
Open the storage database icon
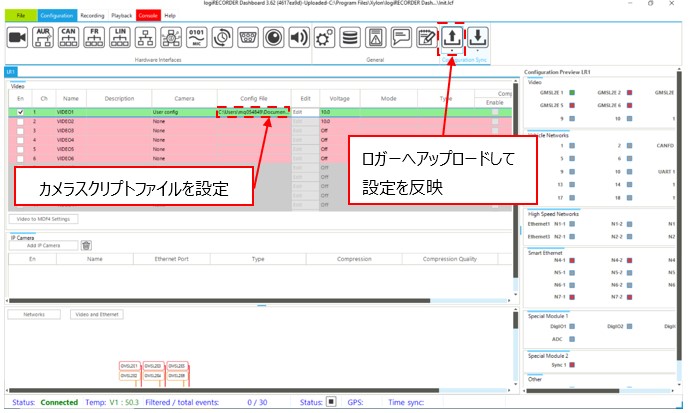pos(350,38)
